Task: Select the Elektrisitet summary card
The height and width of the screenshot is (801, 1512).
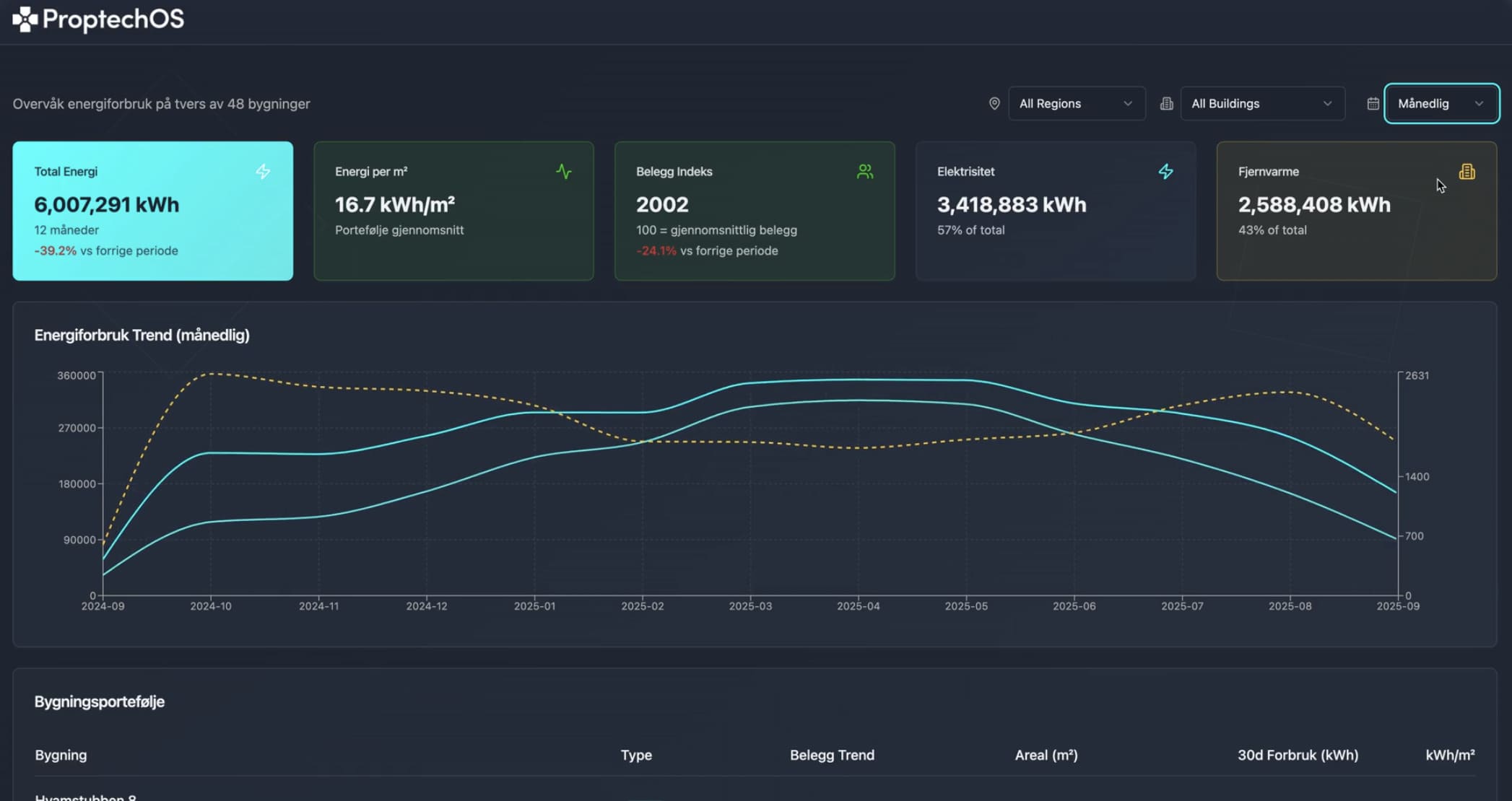Action: 1055,211
